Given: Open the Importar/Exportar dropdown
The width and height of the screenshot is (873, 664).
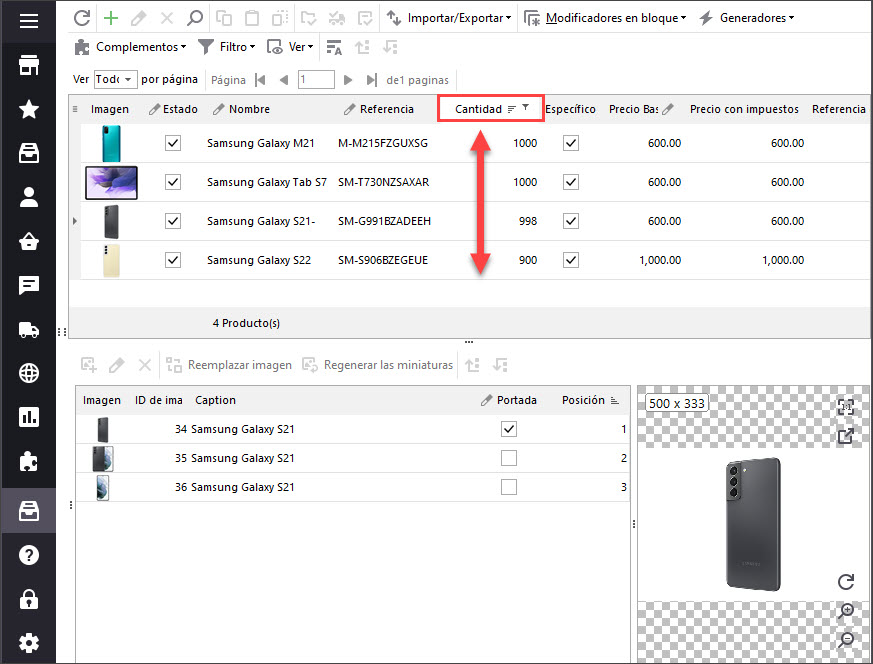Looking at the screenshot, I should click(x=449, y=18).
